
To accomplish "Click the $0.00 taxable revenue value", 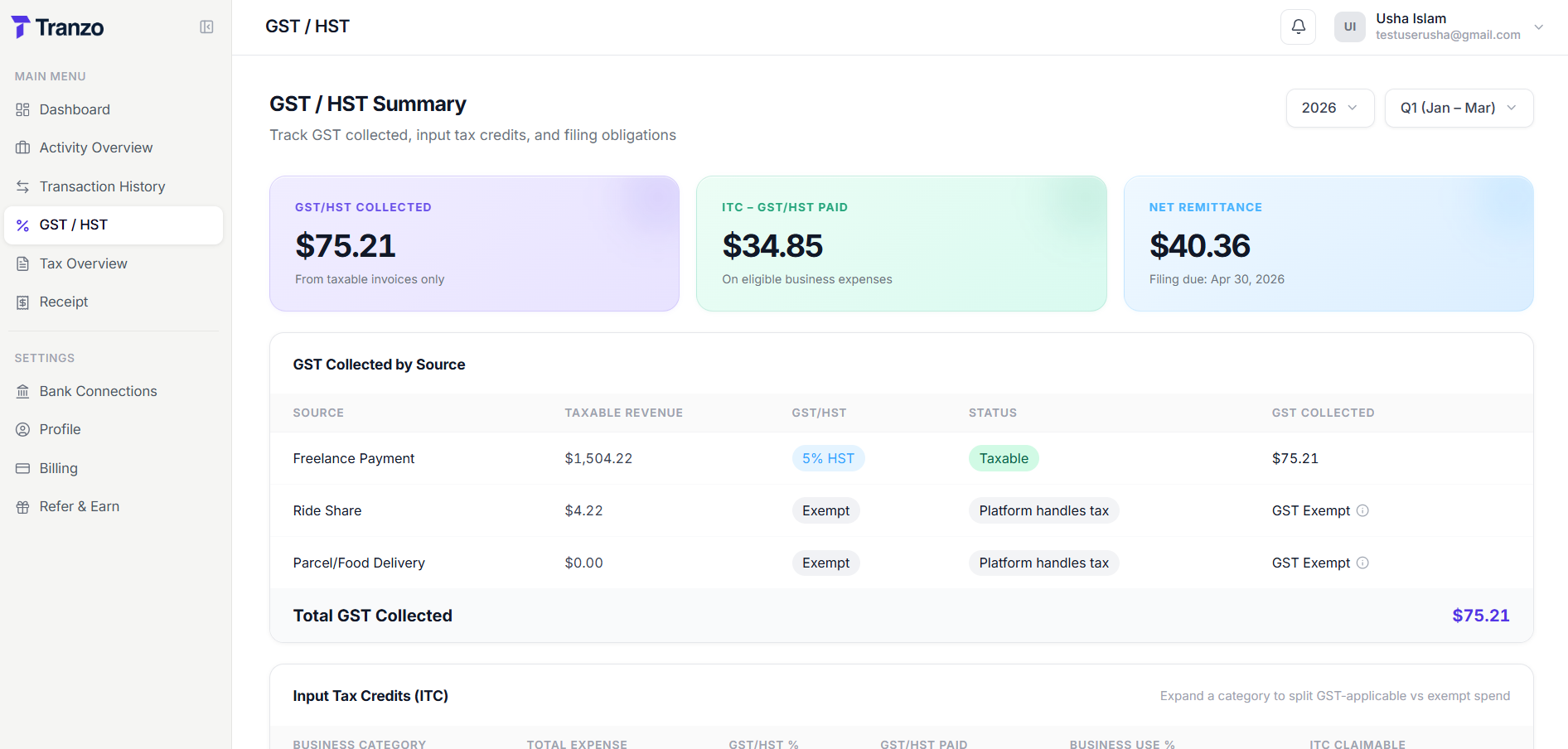I will (583, 563).
